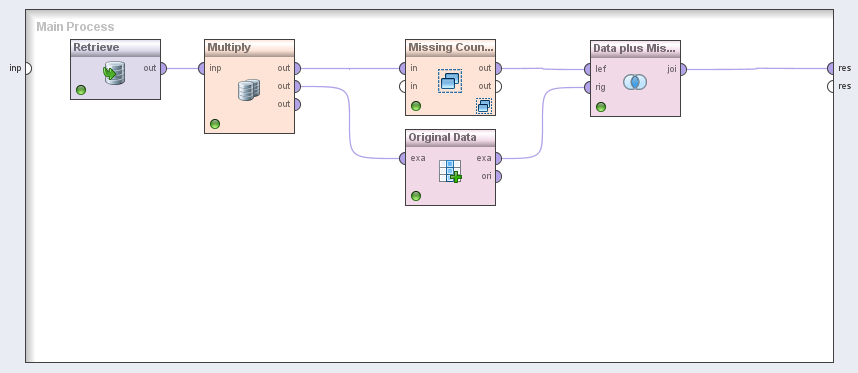
Task: Click the Retrieve out port
Action: click(x=163, y=68)
